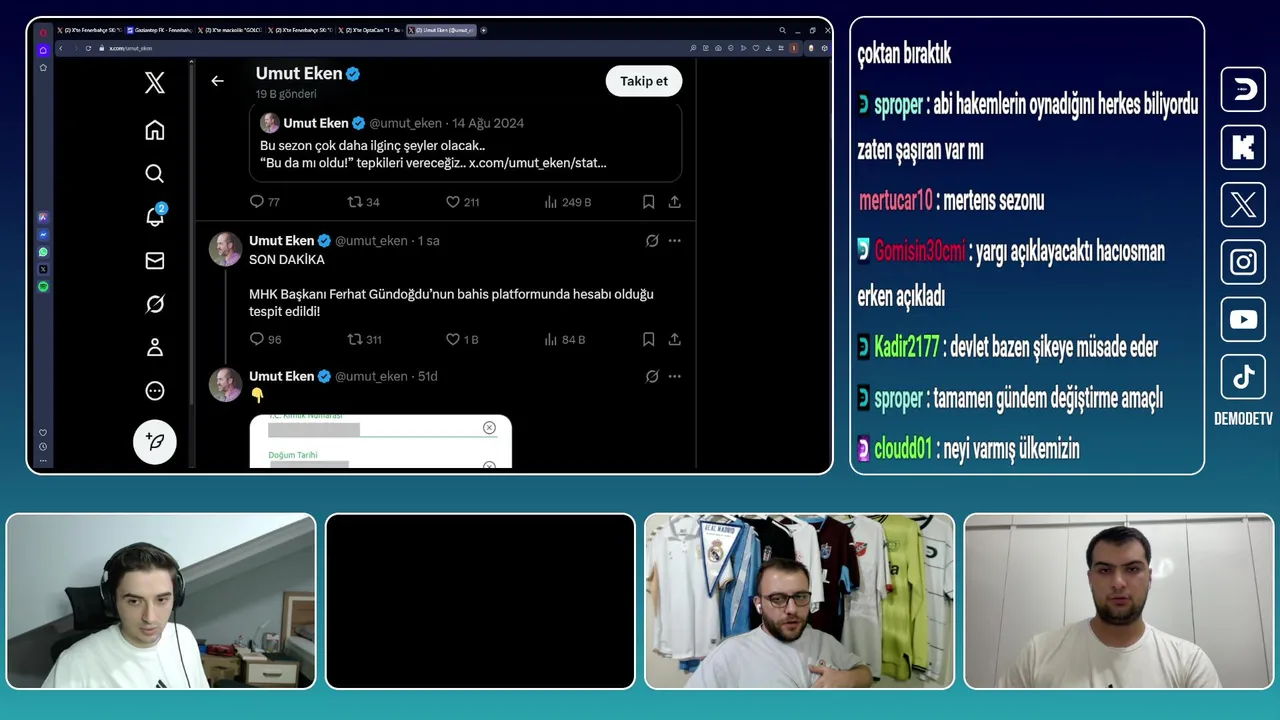This screenshot has width=1280, height=720.
Task: Click the X logo in the stream overlay
Action: click(x=1243, y=205)
